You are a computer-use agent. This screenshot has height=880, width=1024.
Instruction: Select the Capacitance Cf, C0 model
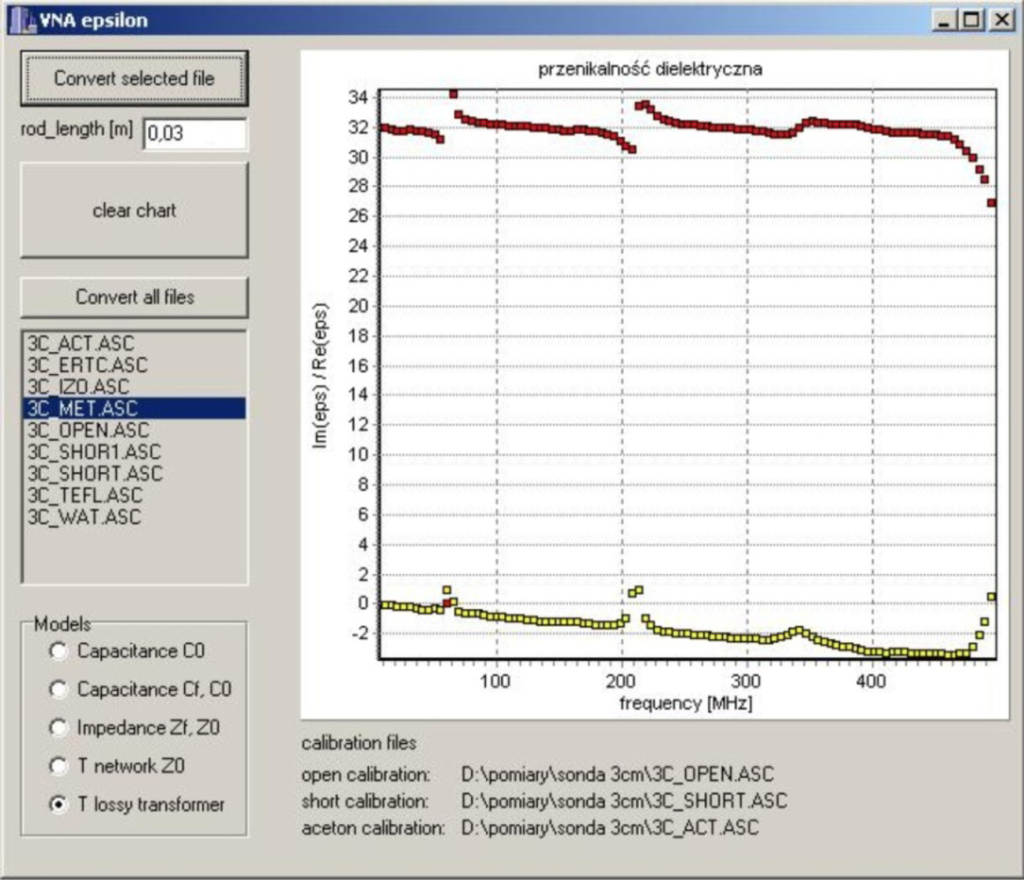pos(60,689)
